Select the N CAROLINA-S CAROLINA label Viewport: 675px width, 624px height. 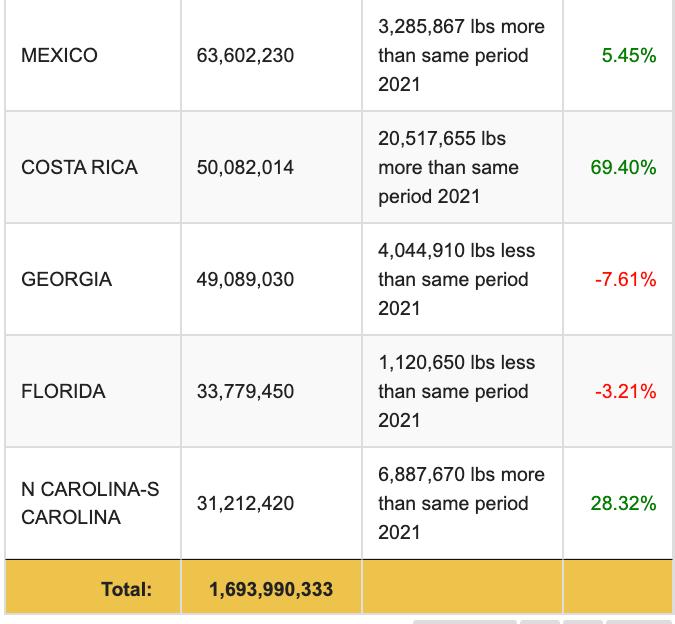(90, 503)
